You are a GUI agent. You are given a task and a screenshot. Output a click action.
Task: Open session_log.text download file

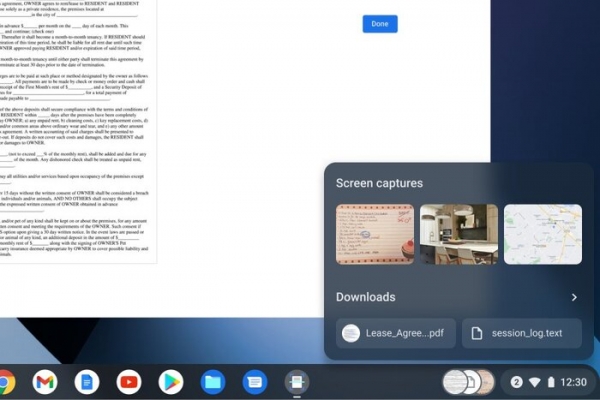point(521,333)
